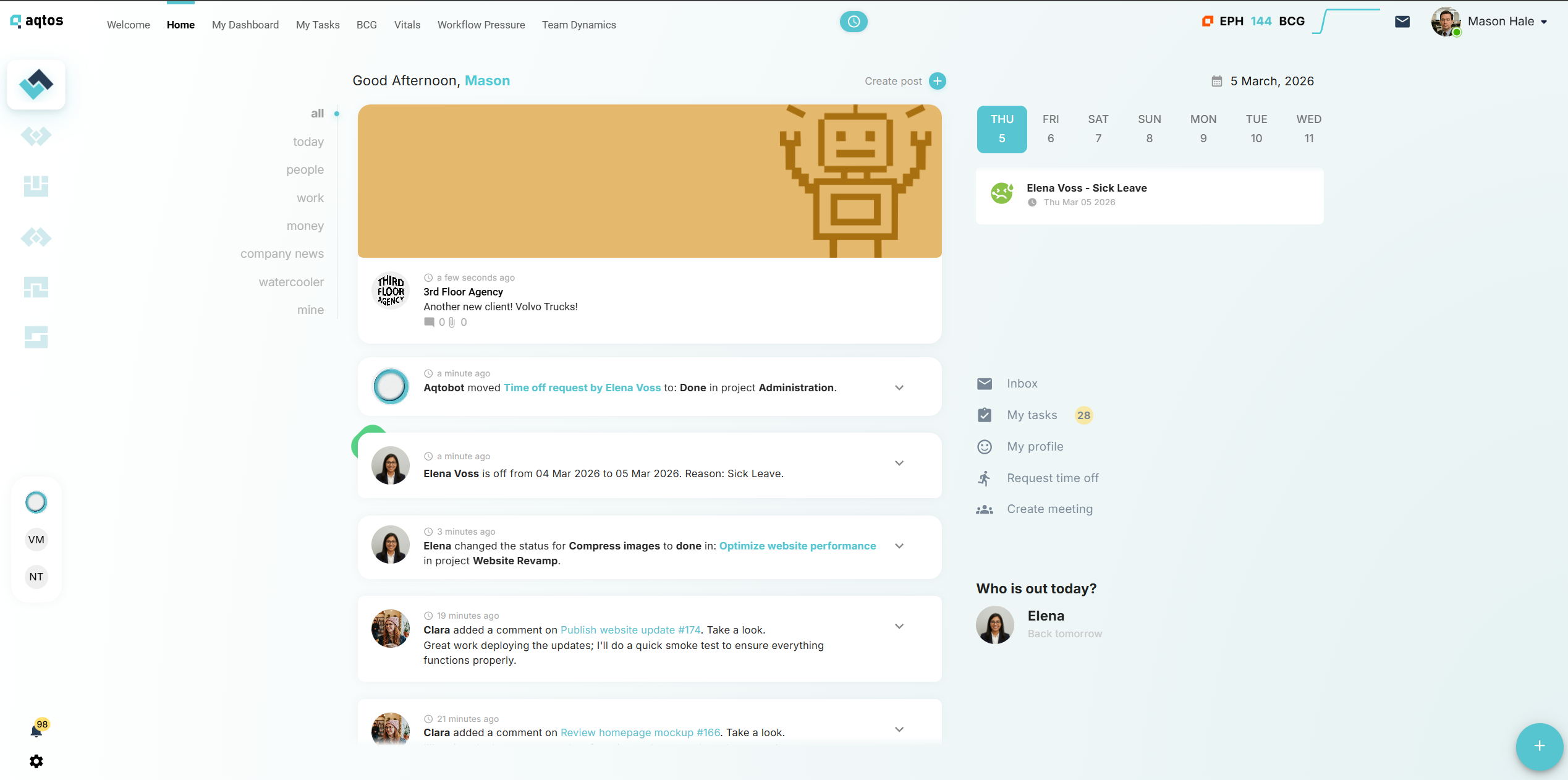The height and width of the screenshot is (780, 1568).
Task: Open Review homepage mockup #166 link
Action: pyautogui.click(x=640, y=732)
